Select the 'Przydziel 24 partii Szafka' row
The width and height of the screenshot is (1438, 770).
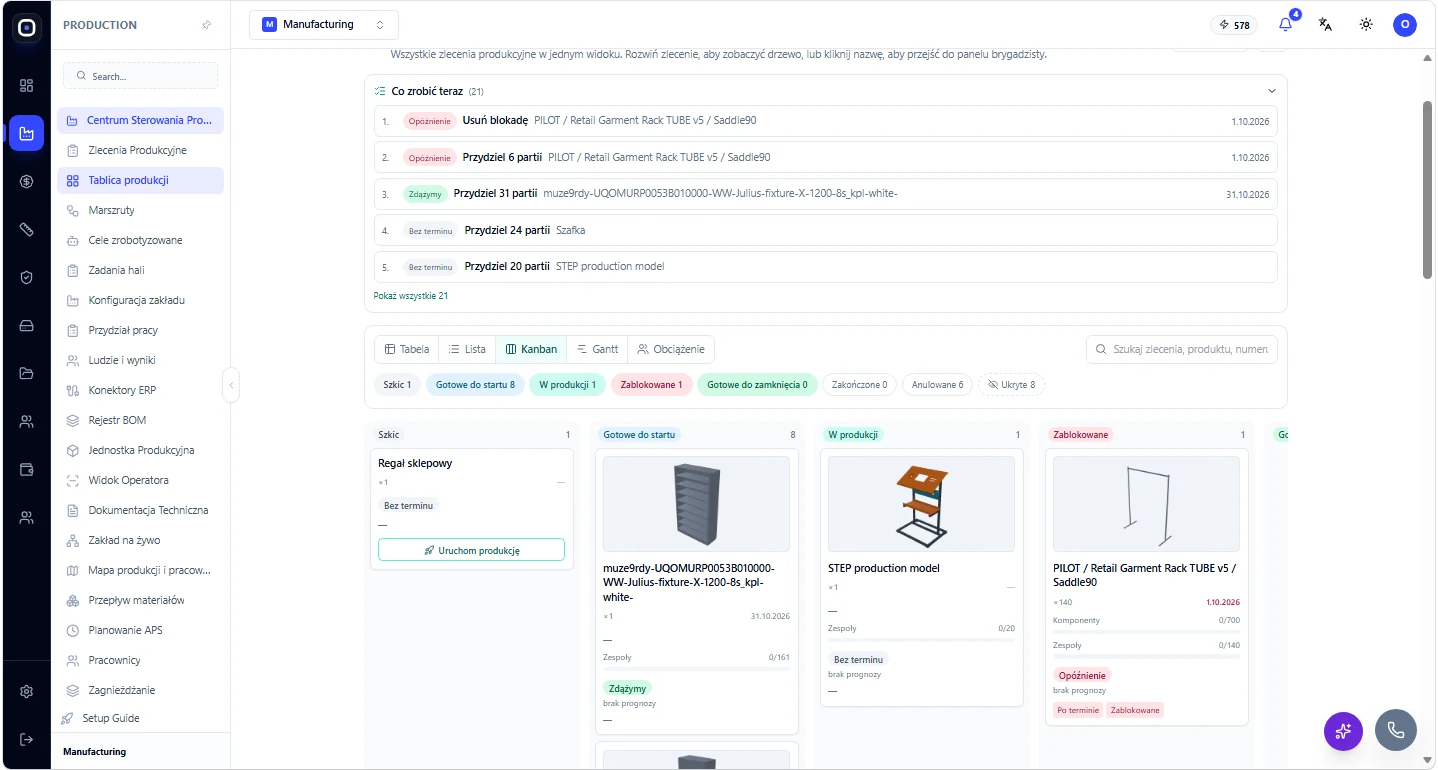coord(825,230)
